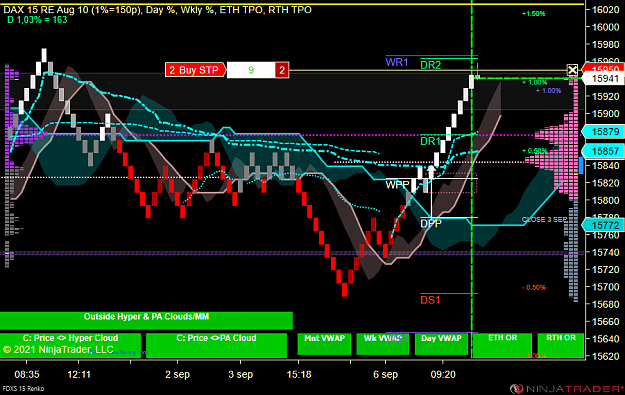Click the cyan price marker 15857
The height and width of the screenshot is (395, 625).
coord(604,151)
